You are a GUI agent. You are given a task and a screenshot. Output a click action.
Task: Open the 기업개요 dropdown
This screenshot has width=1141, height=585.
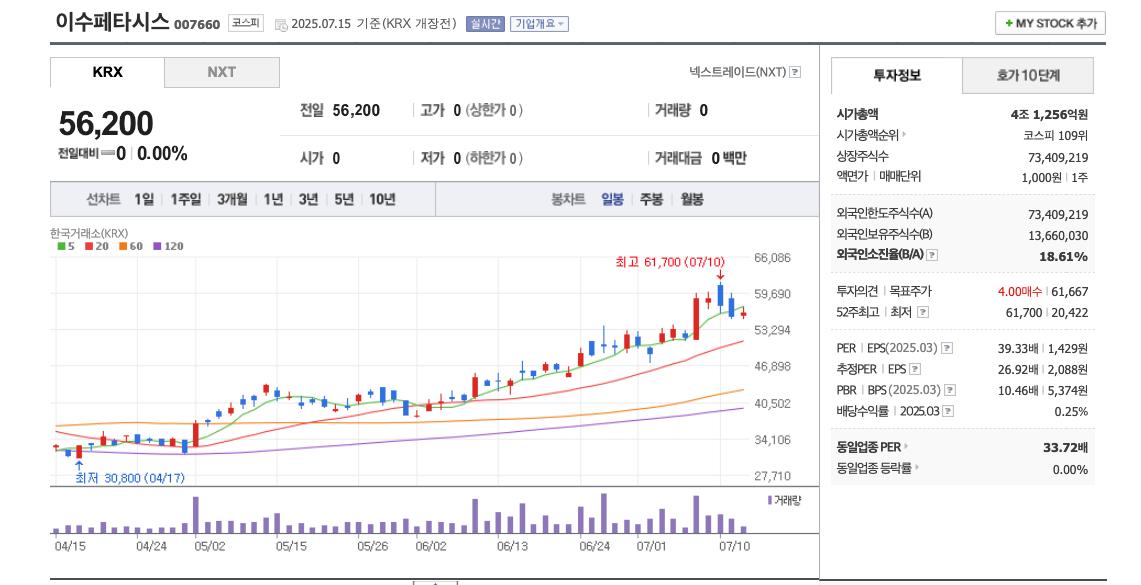(x=539, y=24)
